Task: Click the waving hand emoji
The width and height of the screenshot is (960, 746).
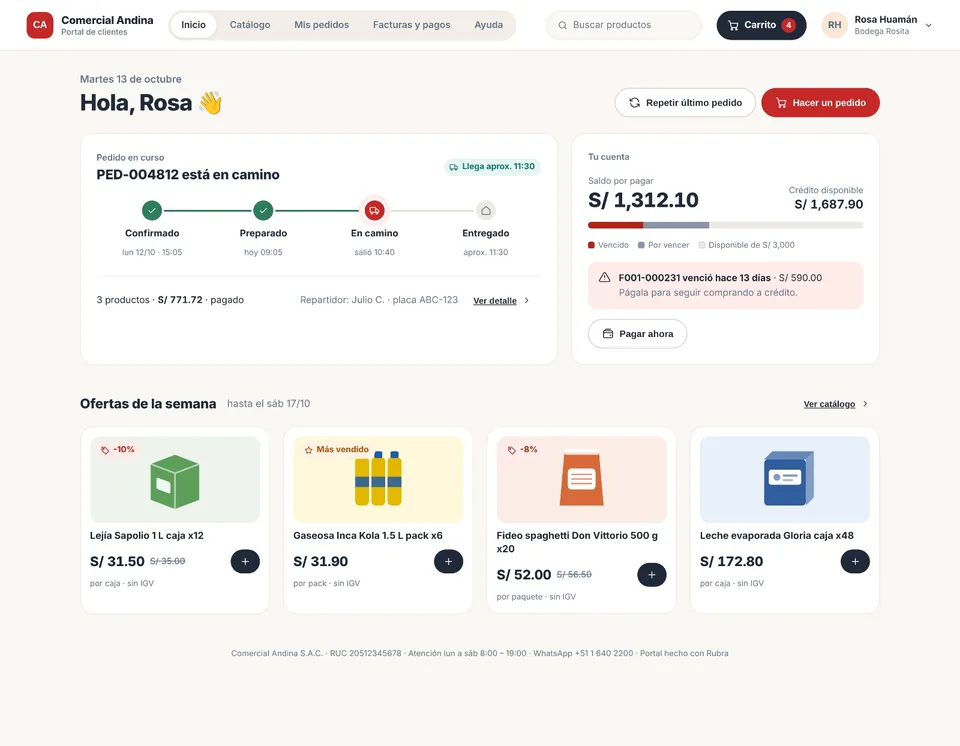Action: tap(210, 103)
